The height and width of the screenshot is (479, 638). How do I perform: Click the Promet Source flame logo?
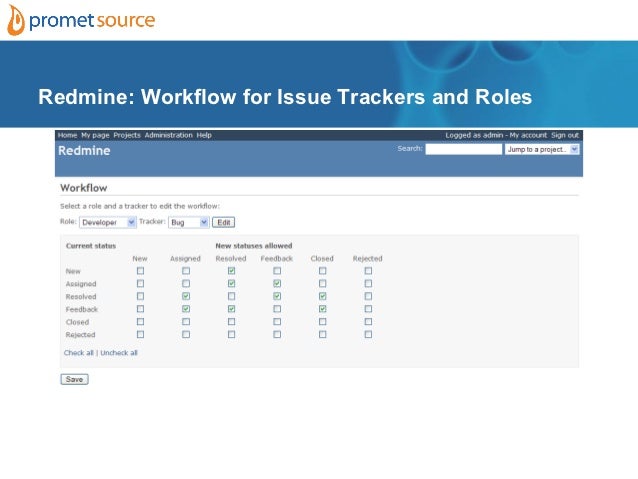(x=16, y=20)
